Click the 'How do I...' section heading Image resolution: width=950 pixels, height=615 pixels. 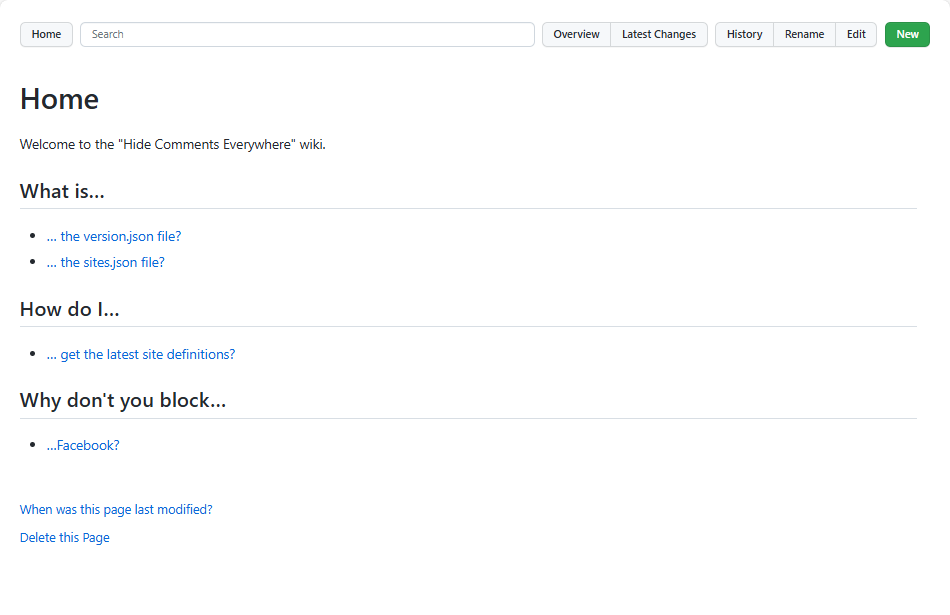pyautogui.click(x=70, y=309)
